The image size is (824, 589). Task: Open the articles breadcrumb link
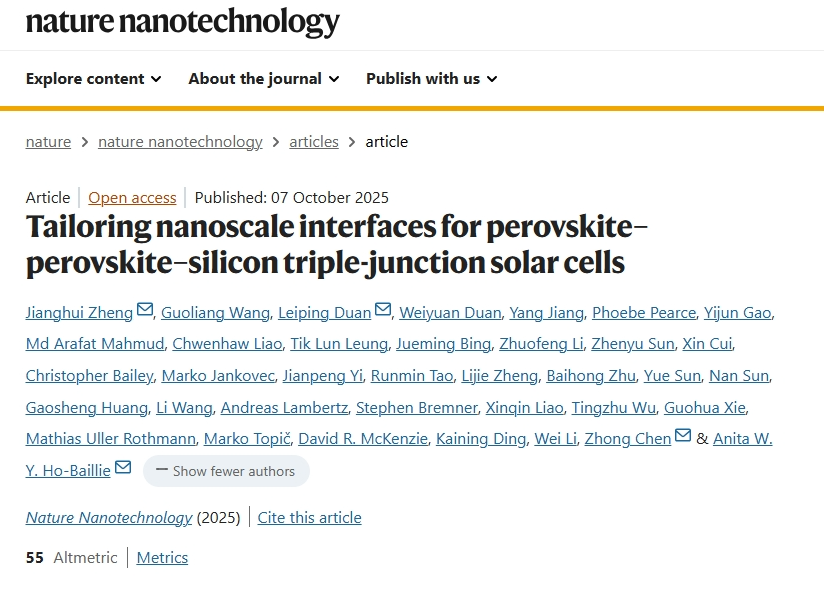click(314, 142)
